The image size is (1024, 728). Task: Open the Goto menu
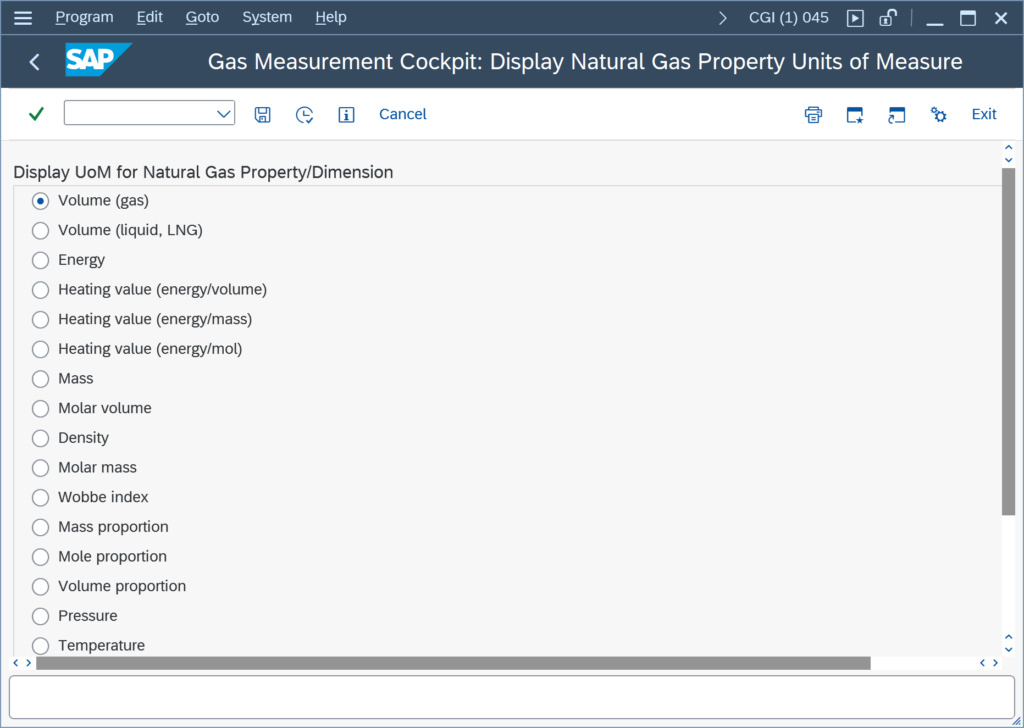(x=202, y=17)
